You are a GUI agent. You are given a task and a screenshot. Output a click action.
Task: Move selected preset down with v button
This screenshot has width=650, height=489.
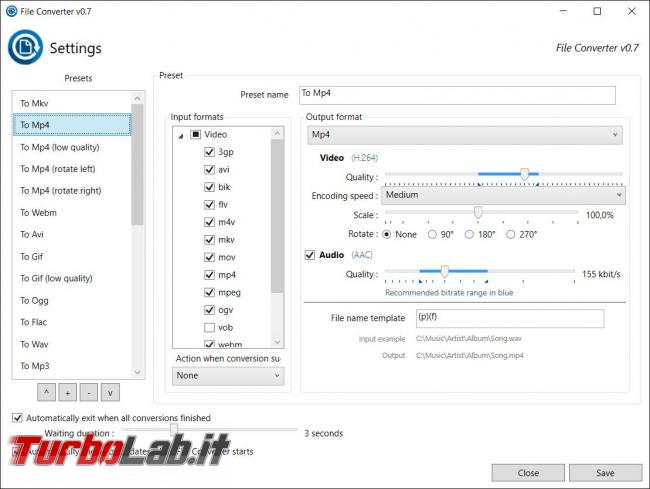coord(110,392)
